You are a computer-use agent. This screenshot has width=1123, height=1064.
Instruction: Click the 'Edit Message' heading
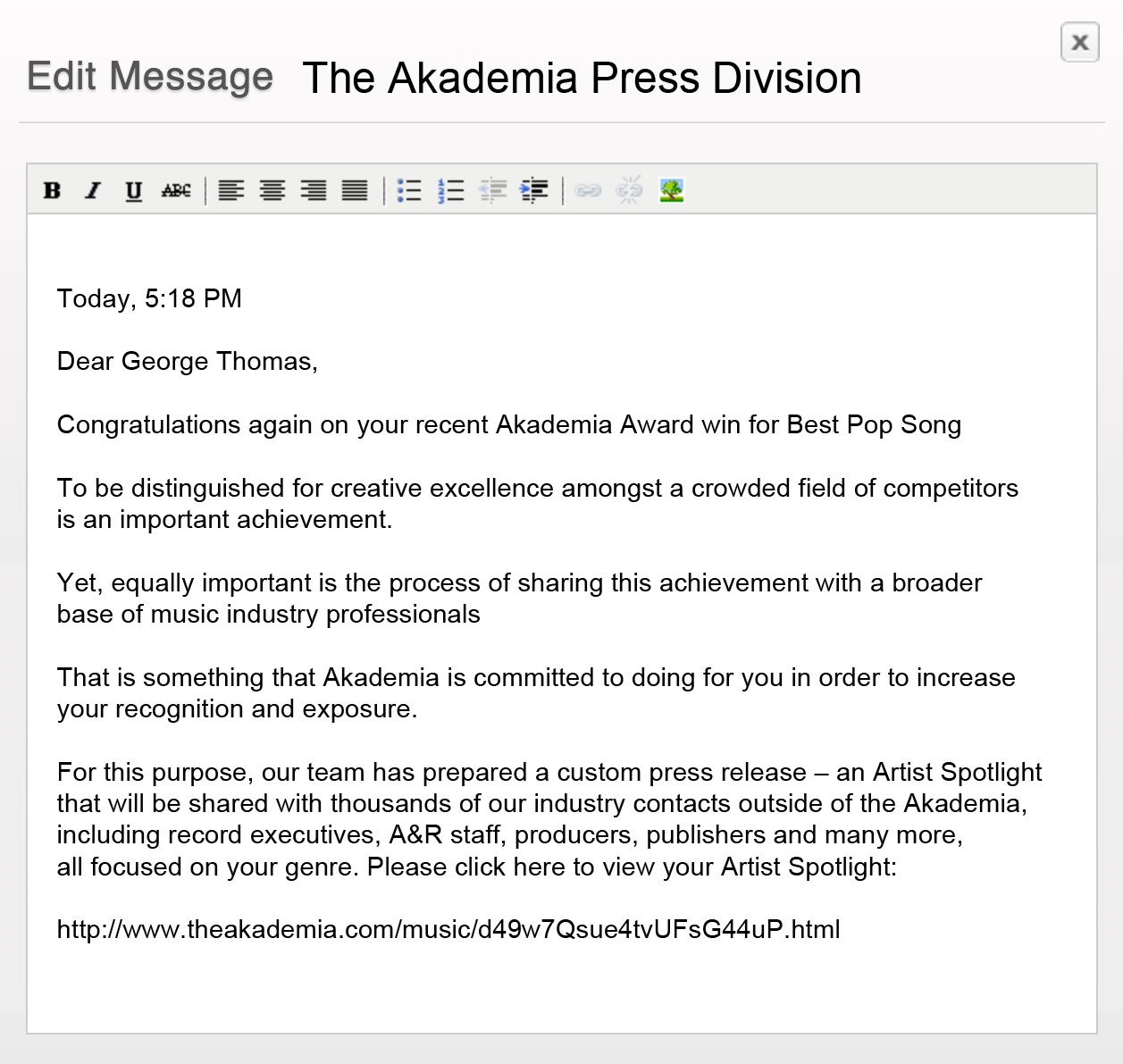[150, 76]
